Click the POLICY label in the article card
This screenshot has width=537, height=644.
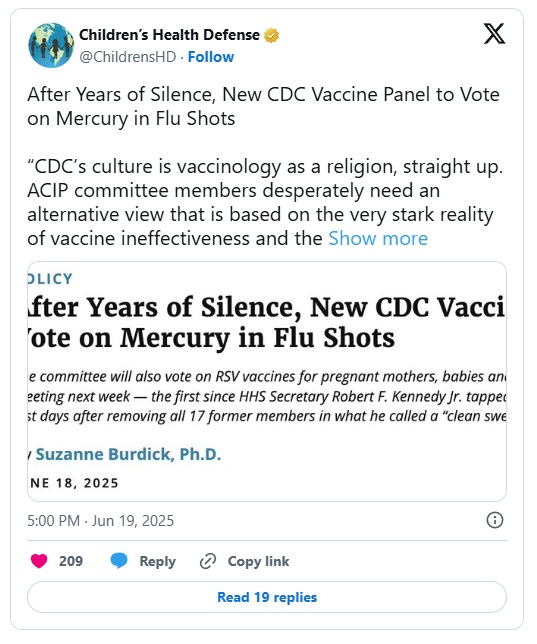point(50,279)
